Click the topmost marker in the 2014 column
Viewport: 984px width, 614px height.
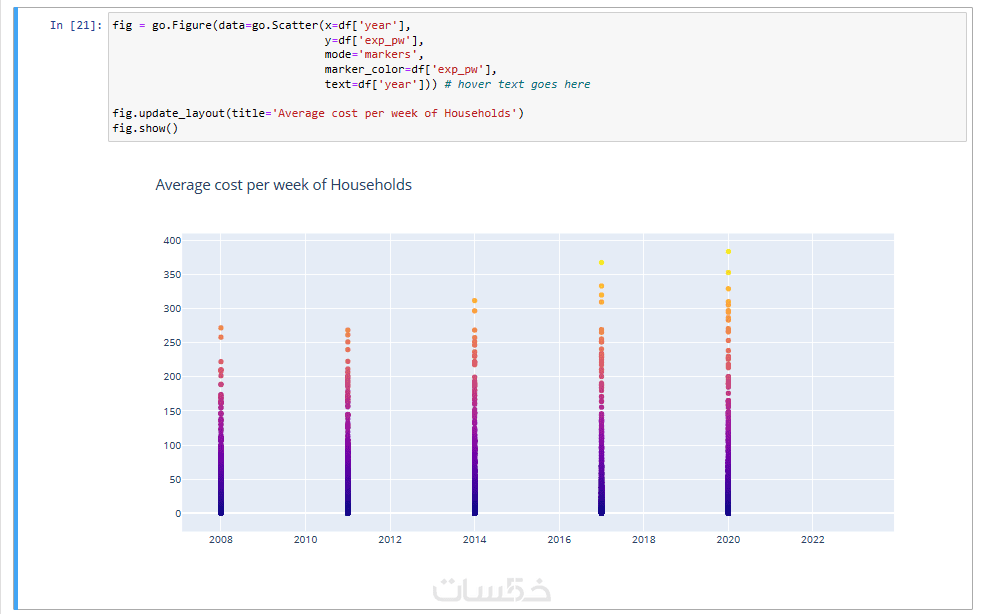pos(474,301)
